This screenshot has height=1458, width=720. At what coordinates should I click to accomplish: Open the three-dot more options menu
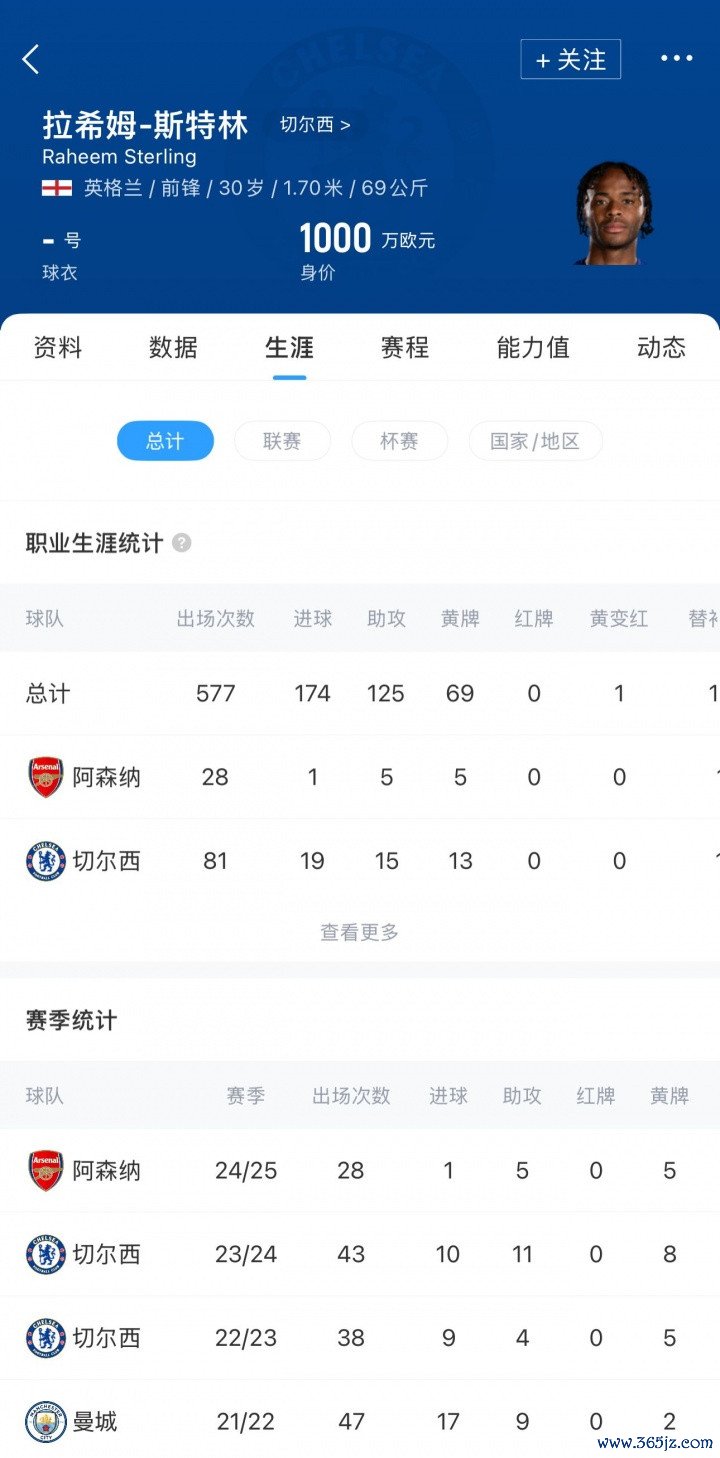click(676, 59)
